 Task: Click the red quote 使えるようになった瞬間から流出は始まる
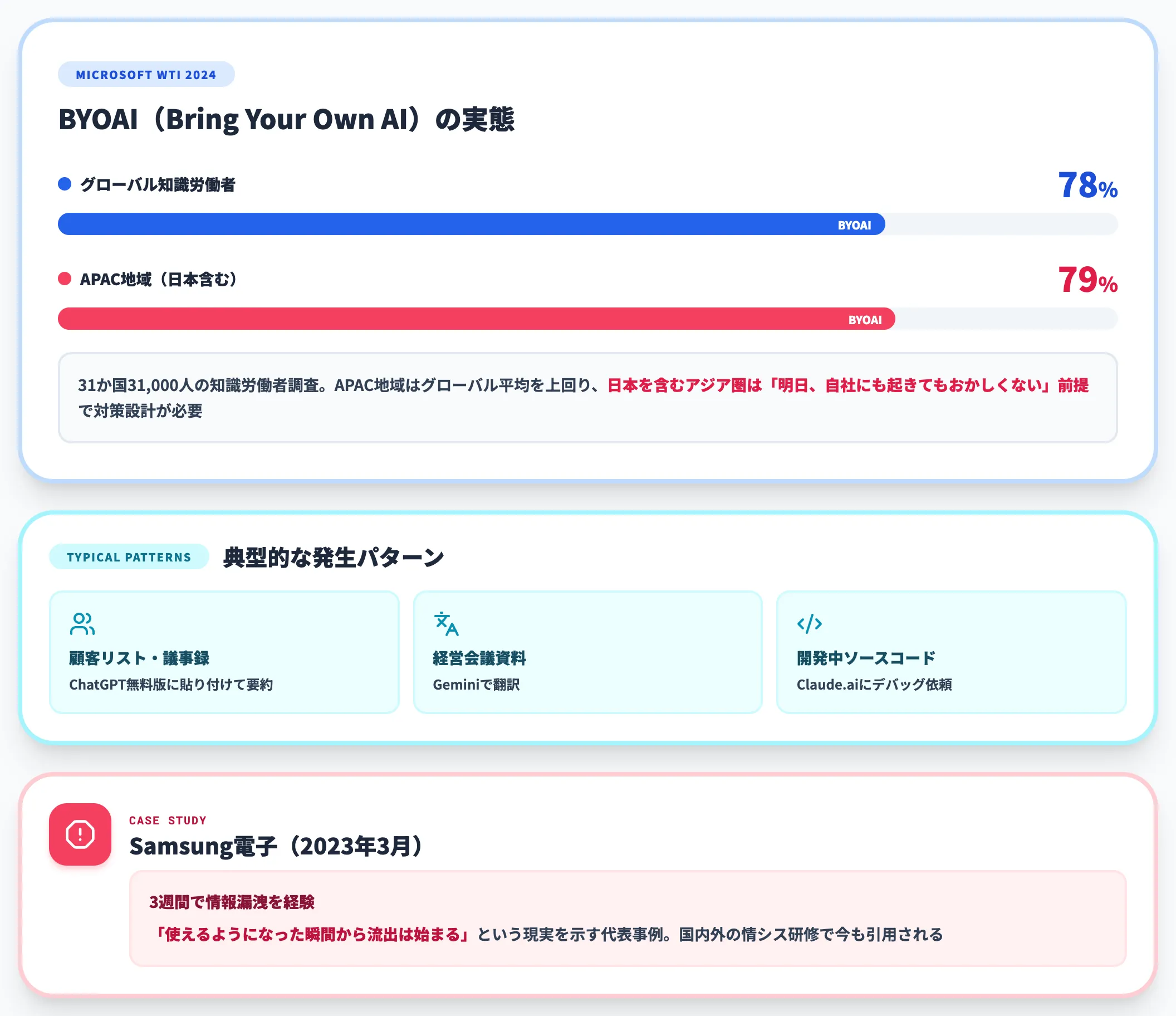[312, 935]
